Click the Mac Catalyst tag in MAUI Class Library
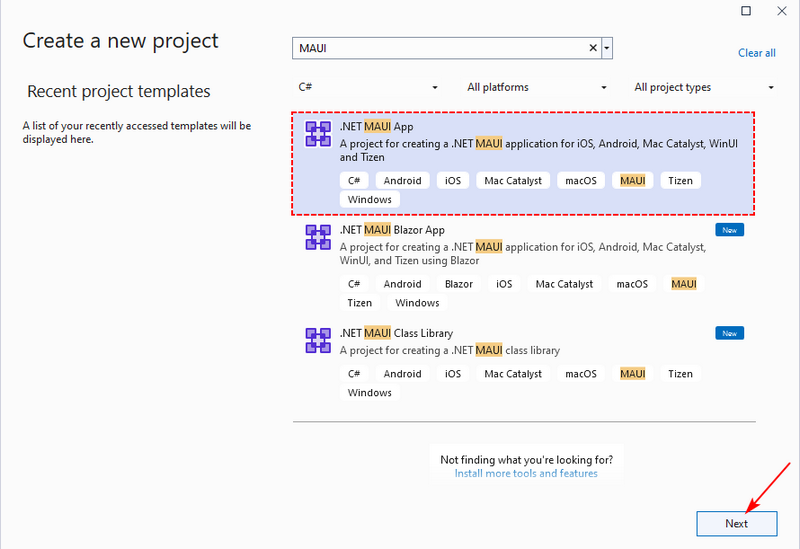The width and height of the screenshot is (800, 549). (513, 374)
